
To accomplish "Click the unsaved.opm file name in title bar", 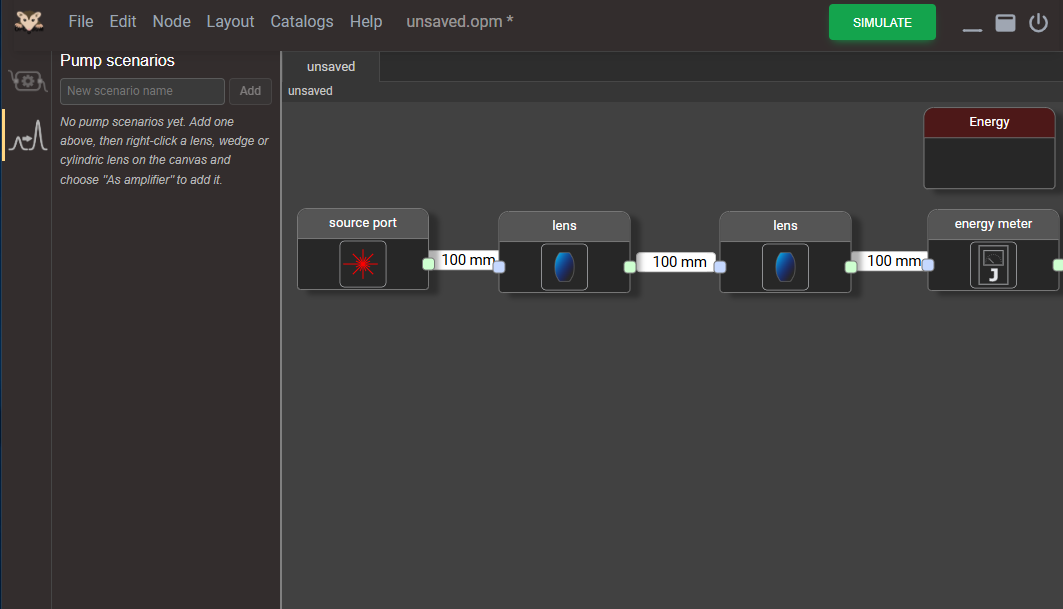I will click(460, 22).
